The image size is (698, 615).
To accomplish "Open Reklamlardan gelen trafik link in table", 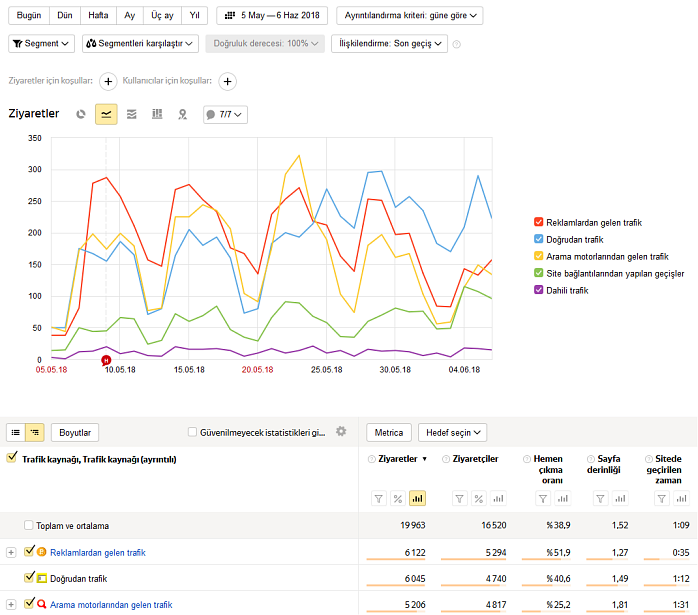I will pos(98,553).
